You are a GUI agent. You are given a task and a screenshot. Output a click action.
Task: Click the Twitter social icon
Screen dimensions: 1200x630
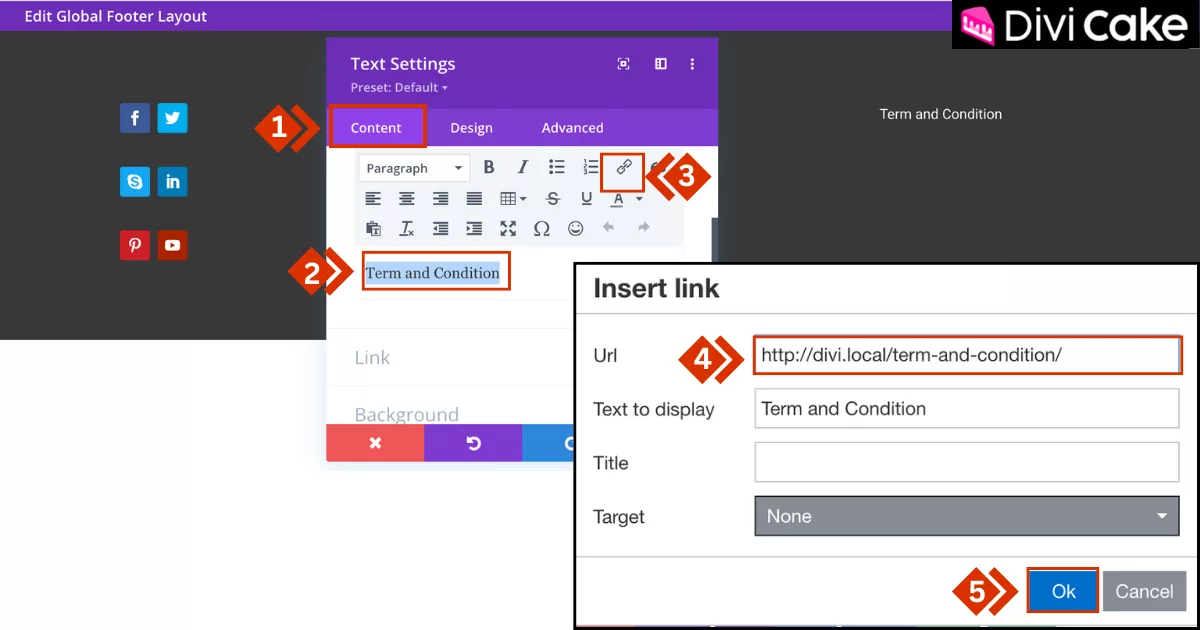(x=172, y=118)
